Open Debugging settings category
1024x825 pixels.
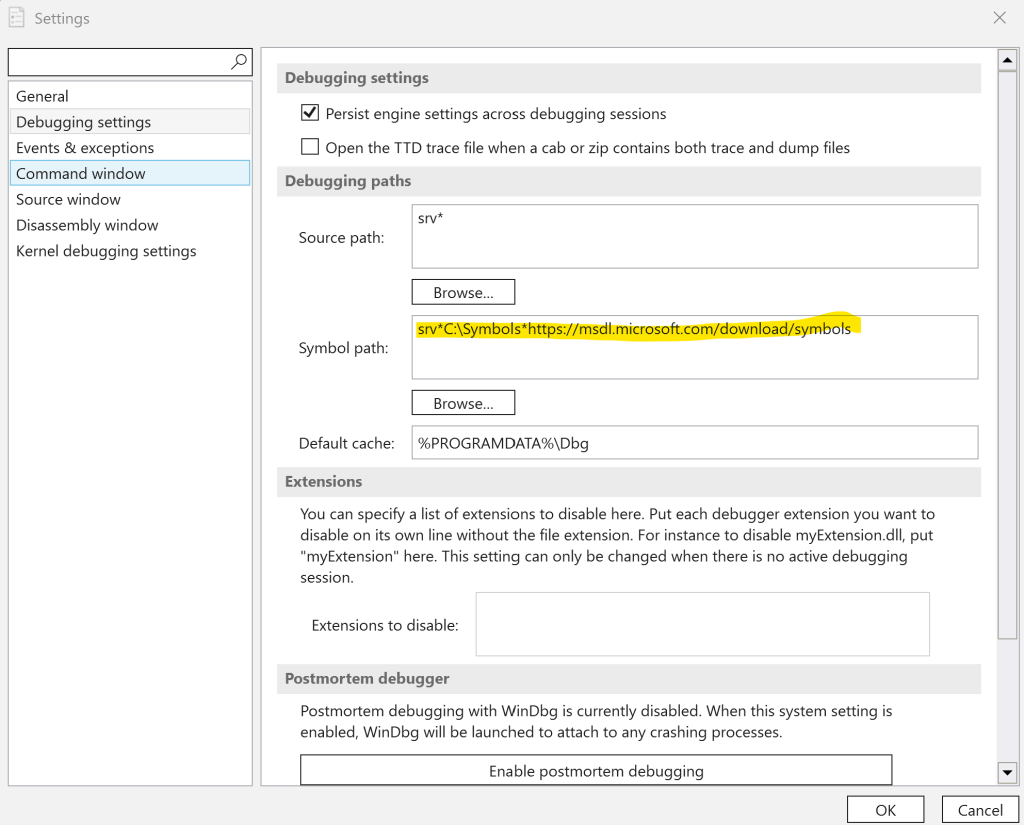[x=84, y=122]
